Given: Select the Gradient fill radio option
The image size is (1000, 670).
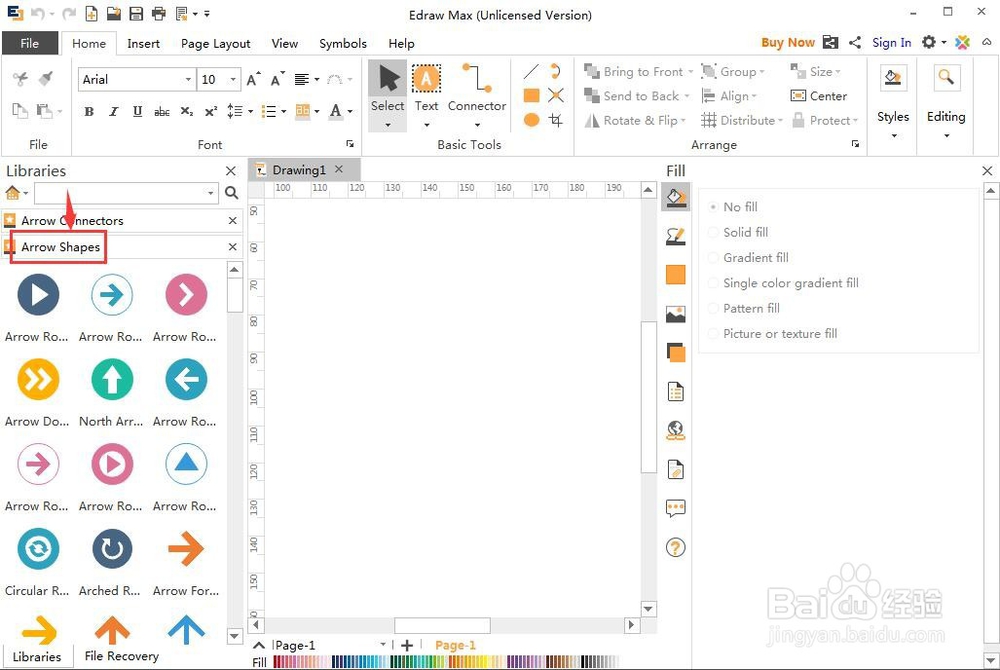Looking at the screenshot, I should (714, 258).
